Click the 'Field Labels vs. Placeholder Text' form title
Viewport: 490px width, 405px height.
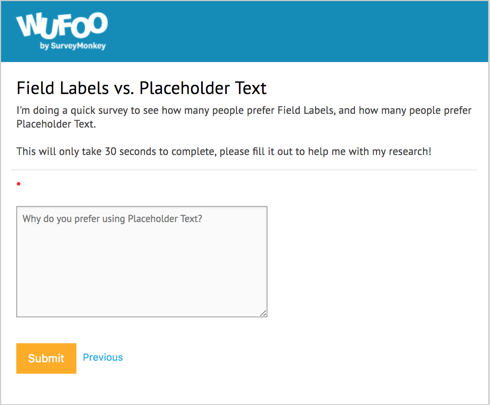click(x=142, y=88)
